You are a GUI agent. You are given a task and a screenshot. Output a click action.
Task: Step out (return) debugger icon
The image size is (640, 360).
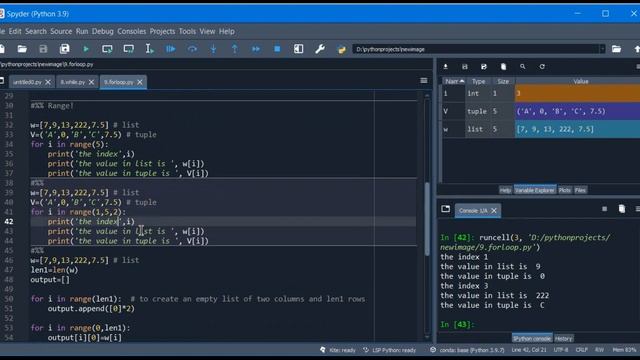point(235,49)
